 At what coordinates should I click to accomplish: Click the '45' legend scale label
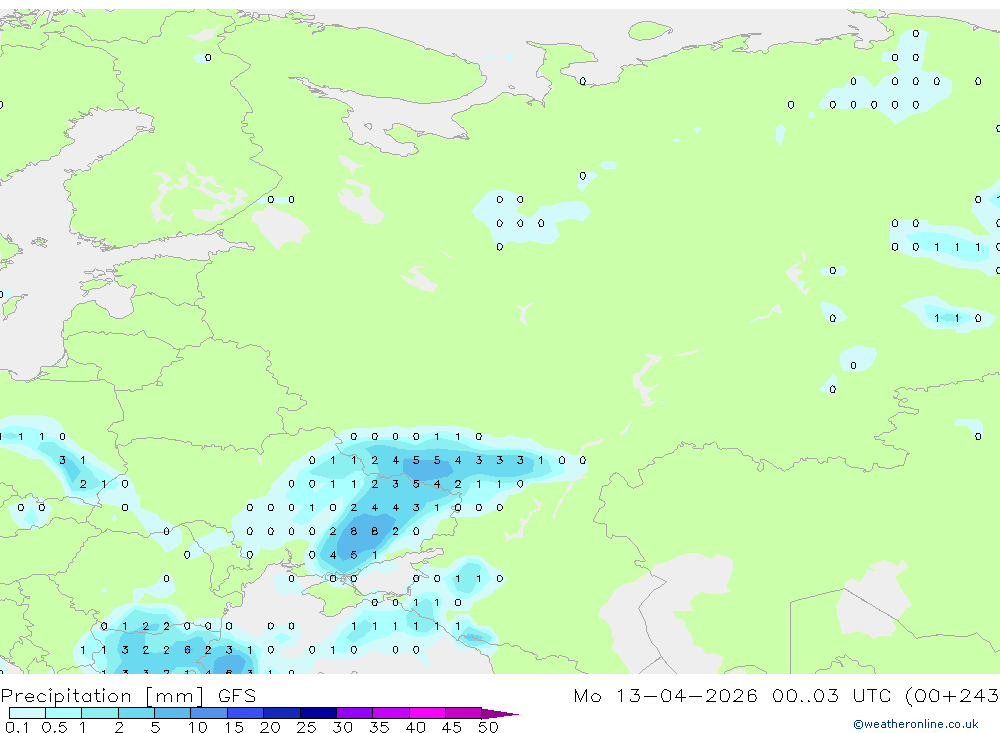452,727
